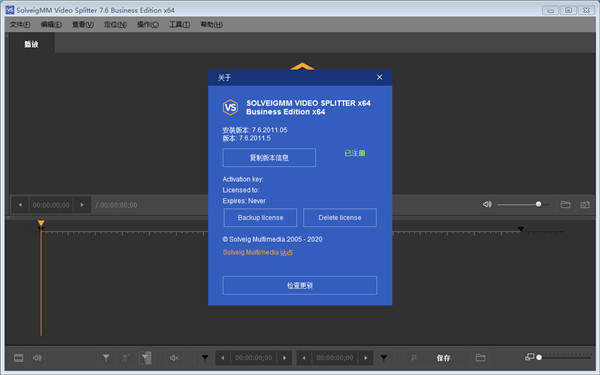This screenshot has width=600, height=375.
Task: Click the black end marker on timeline
Action: pyautogui.click(x=521, y=228)
